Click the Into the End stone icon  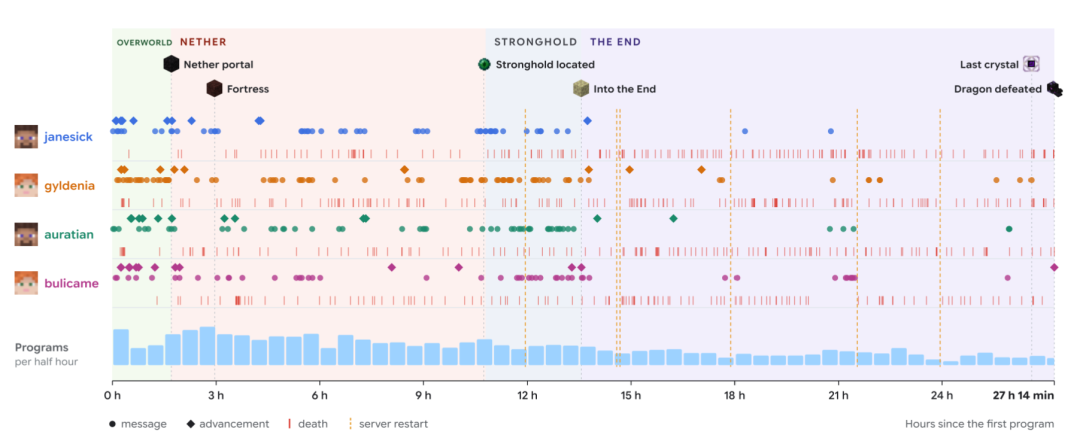[581, 88]
